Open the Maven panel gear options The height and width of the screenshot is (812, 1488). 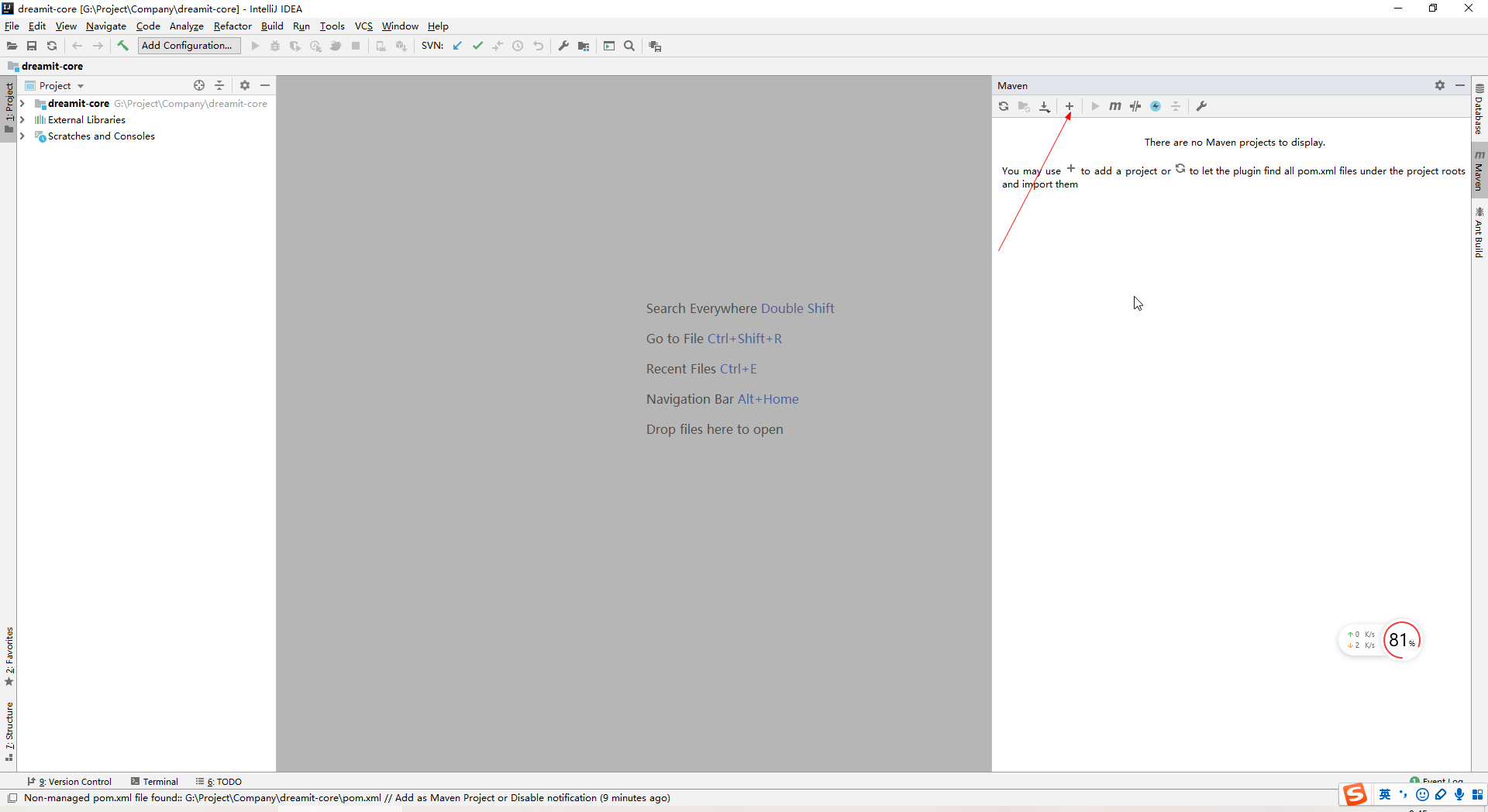click(1440, 85)
